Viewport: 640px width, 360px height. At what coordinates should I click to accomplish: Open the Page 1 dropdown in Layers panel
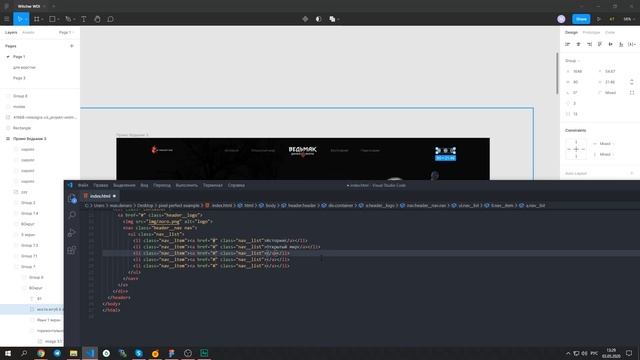click(x=66, y=32)
